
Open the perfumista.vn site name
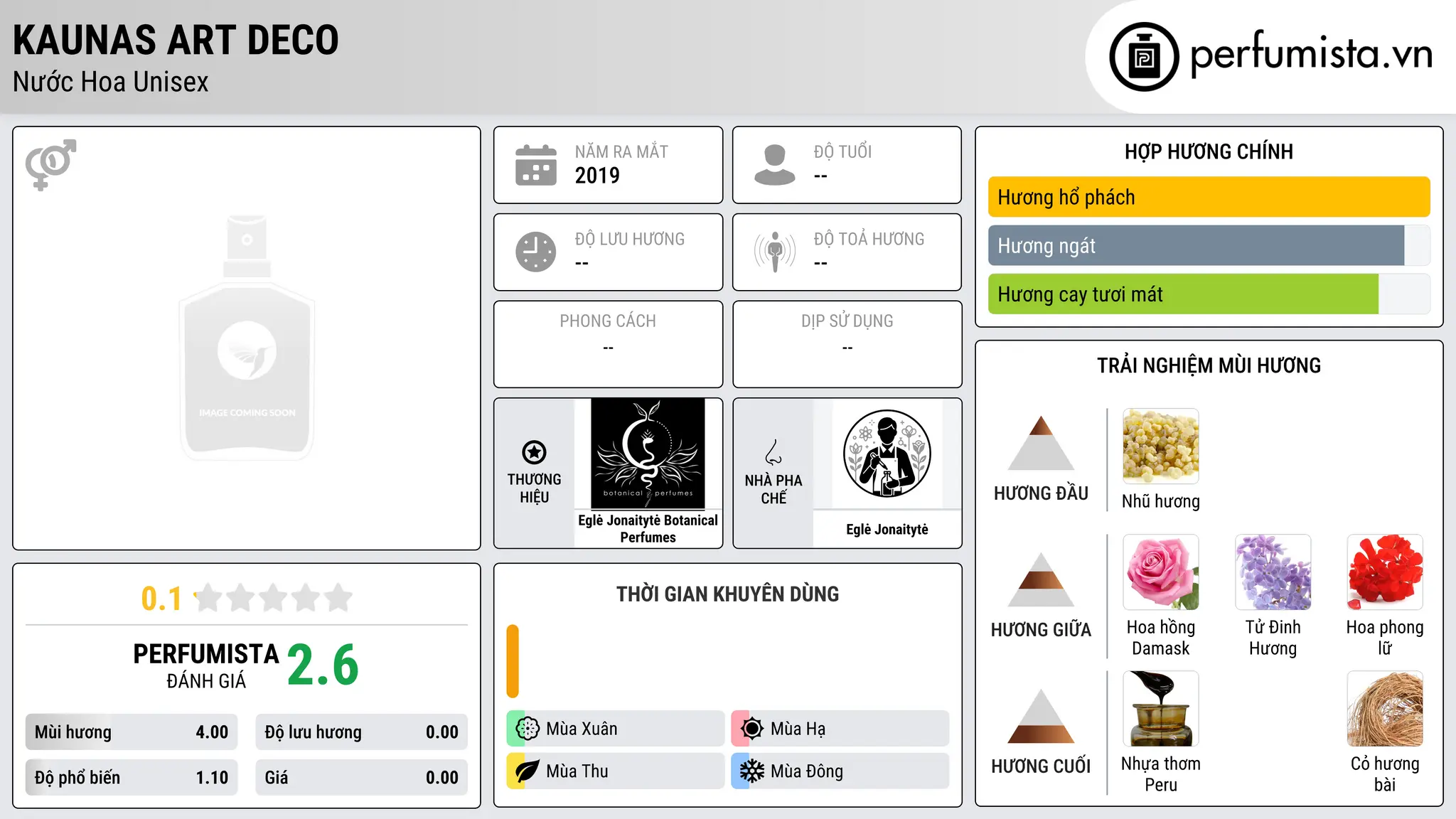tap(1311, 55)
